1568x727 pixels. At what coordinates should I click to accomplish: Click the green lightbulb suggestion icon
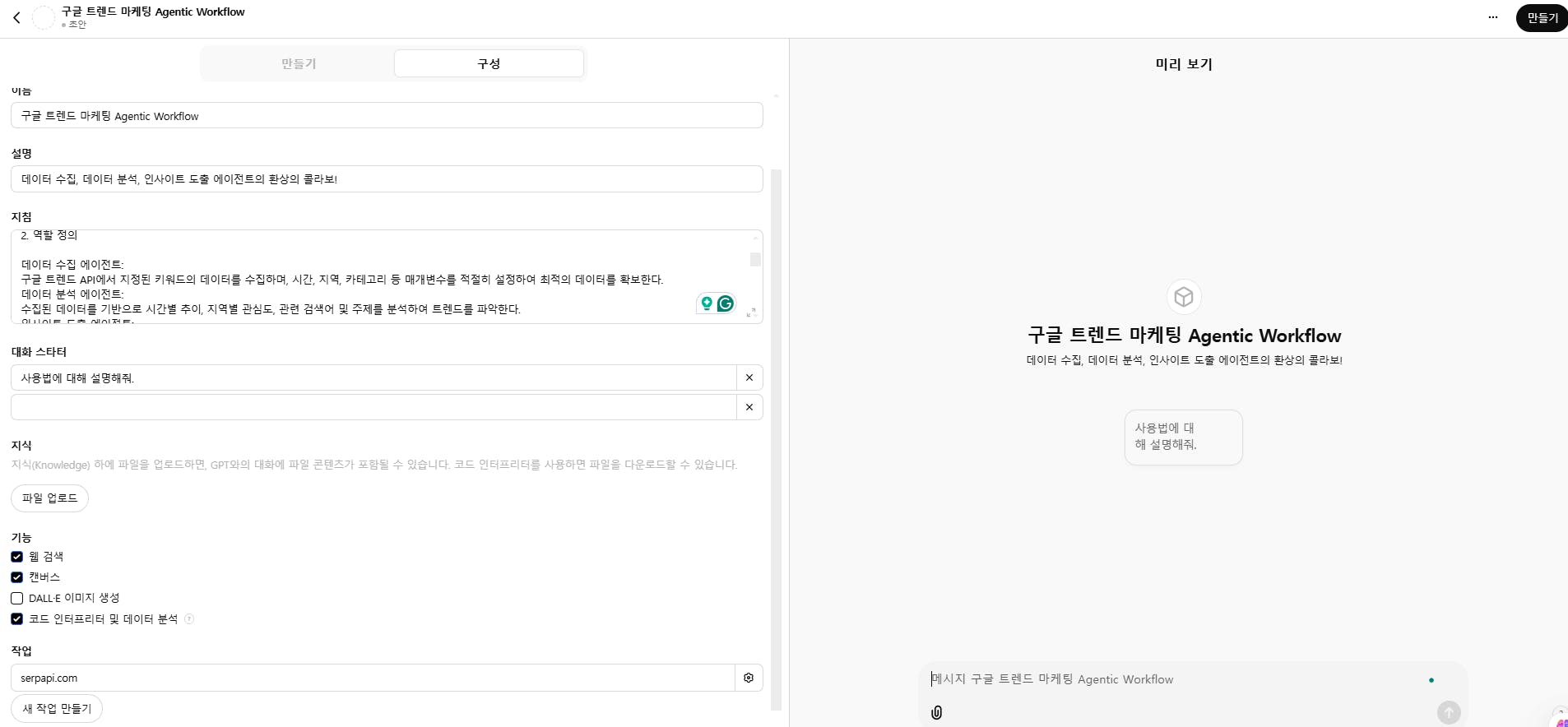[x=706, y=303]
